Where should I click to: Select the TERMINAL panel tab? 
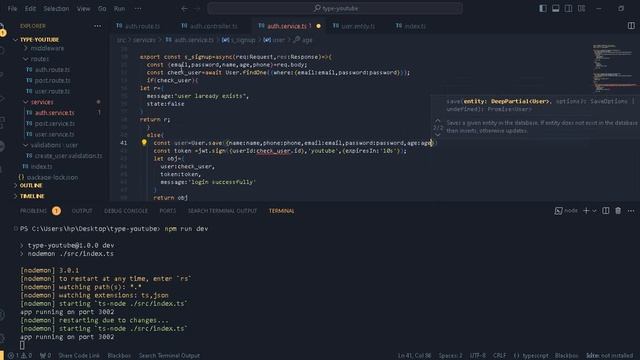(x=281, y=211)
